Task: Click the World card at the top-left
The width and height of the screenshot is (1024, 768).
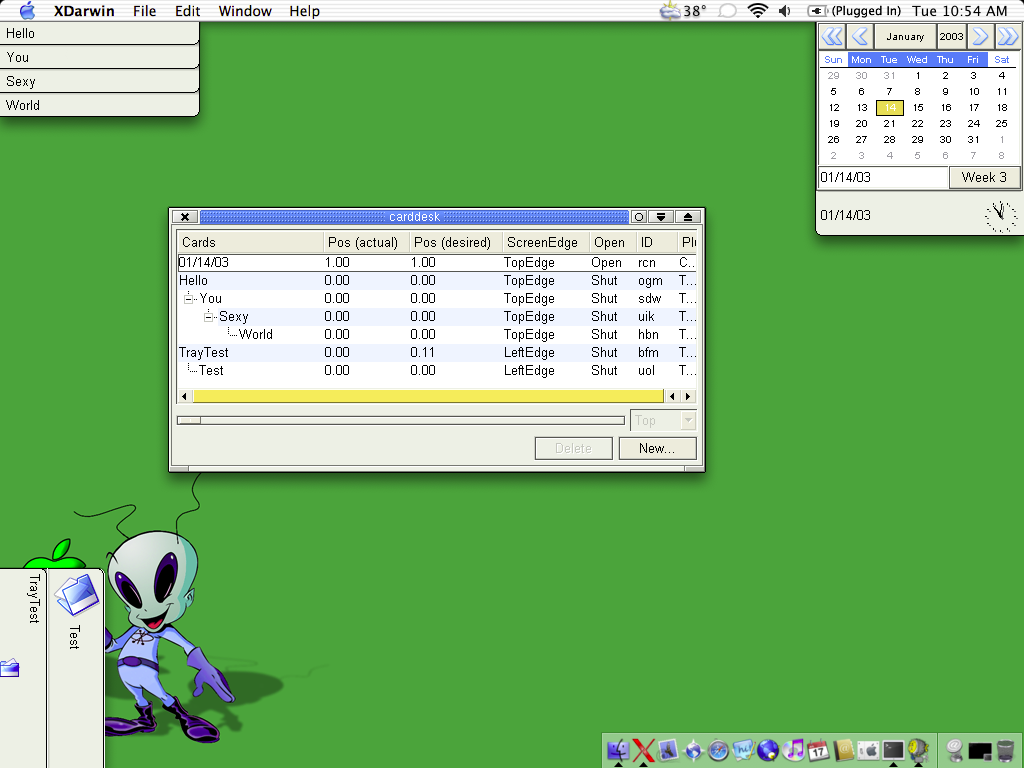Action: pyautogui.click(x=99, y=105)
